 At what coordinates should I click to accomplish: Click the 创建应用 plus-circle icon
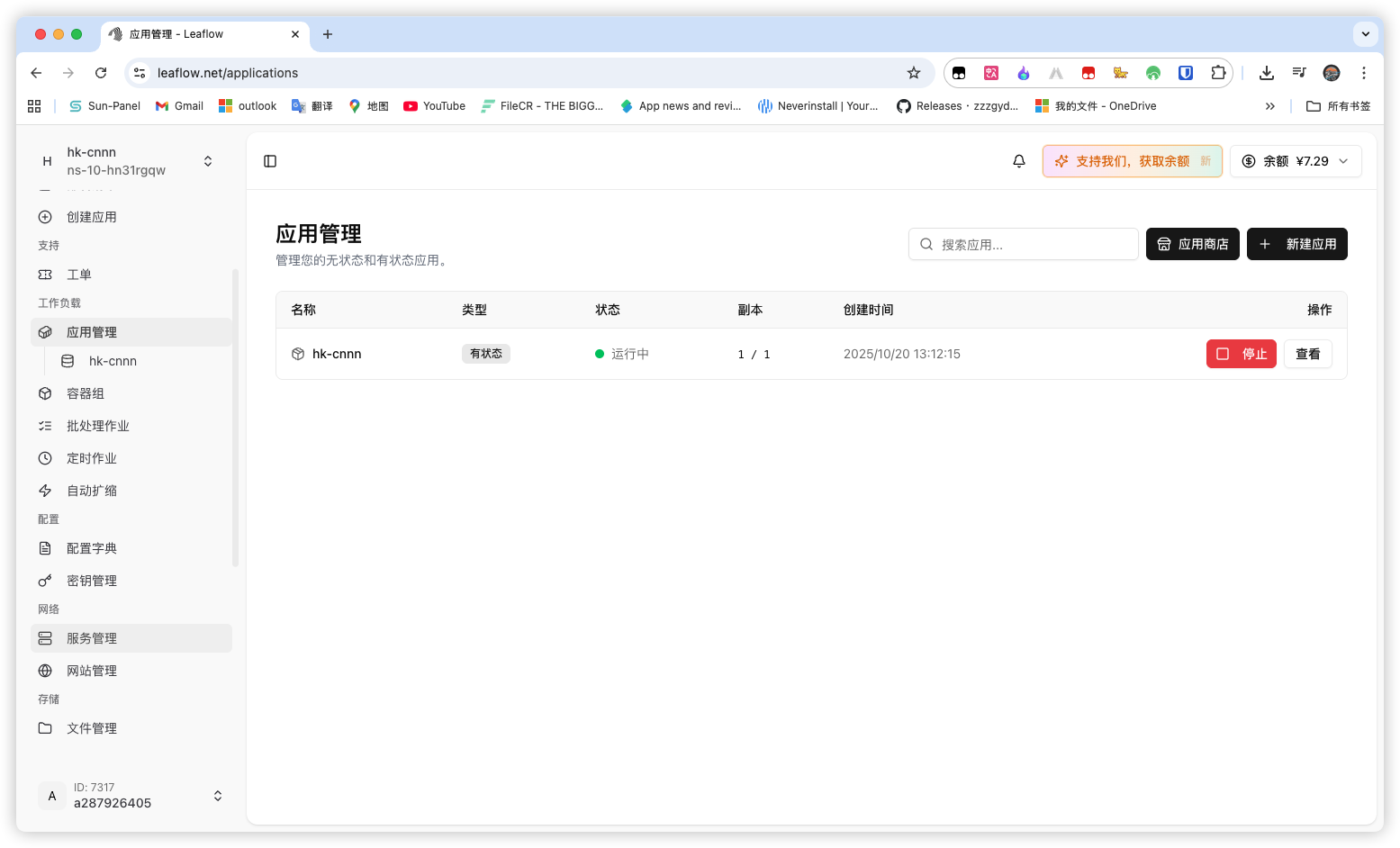pos(45,217)
